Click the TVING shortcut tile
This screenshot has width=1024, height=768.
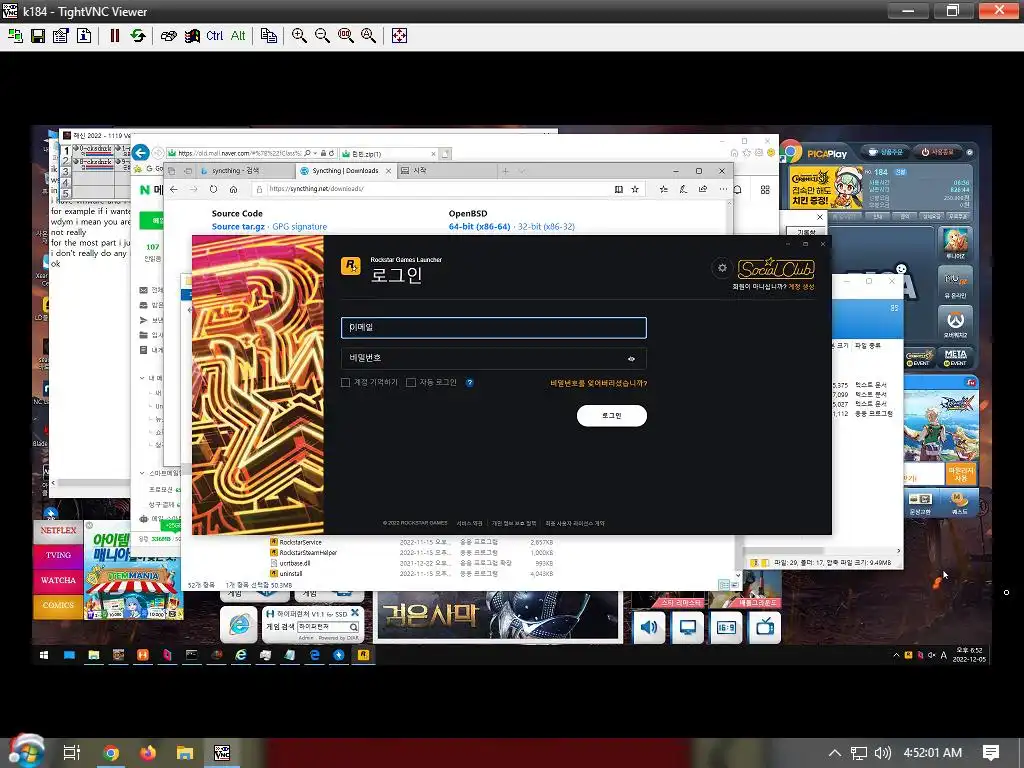(58, 555)
